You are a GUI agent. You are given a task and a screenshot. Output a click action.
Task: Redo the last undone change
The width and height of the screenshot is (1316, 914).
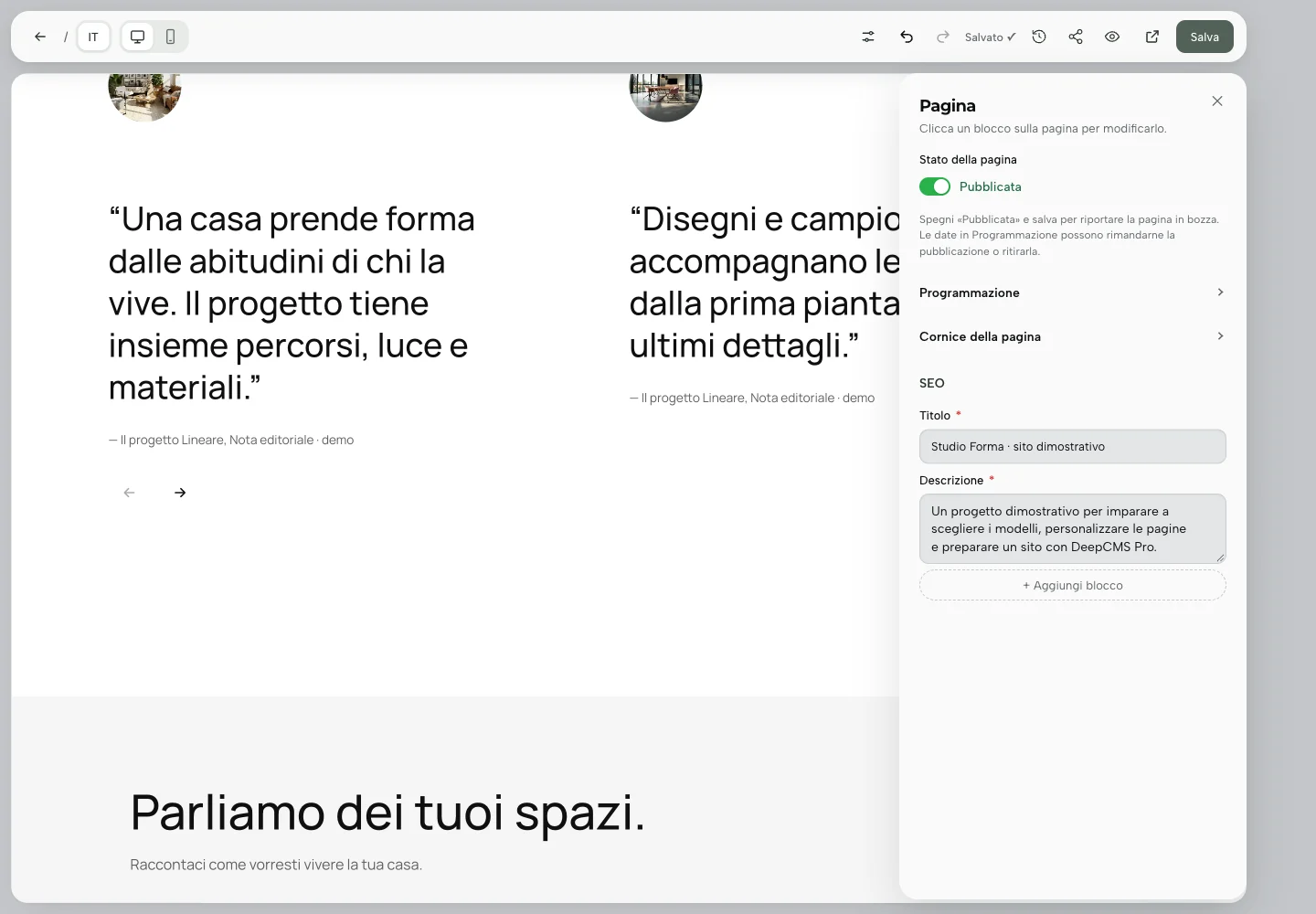pos(943,37)
